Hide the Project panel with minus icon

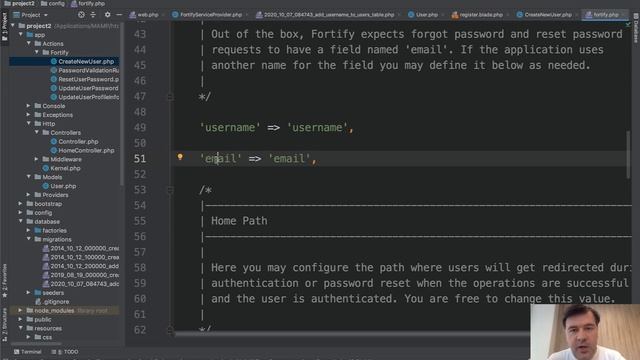pos(119,15)
